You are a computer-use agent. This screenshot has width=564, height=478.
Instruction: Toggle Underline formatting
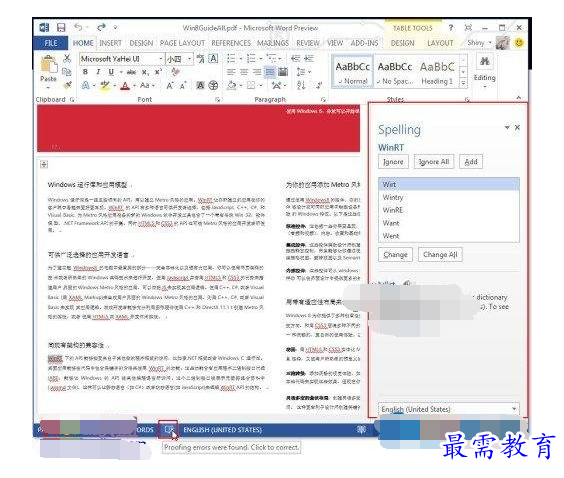point(111,72)
